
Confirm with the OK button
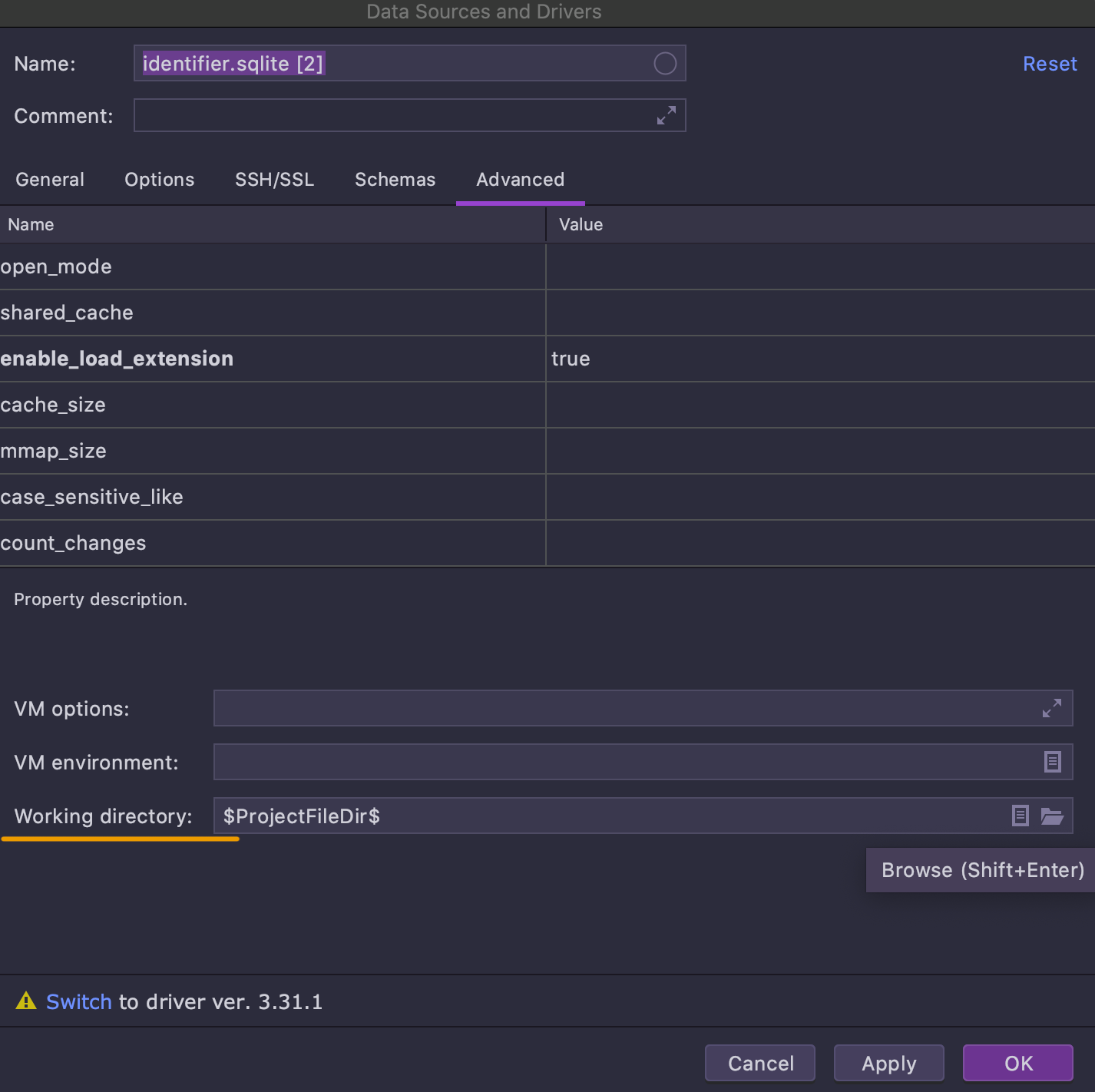pyautogui.click(x=1018, y=1063)
